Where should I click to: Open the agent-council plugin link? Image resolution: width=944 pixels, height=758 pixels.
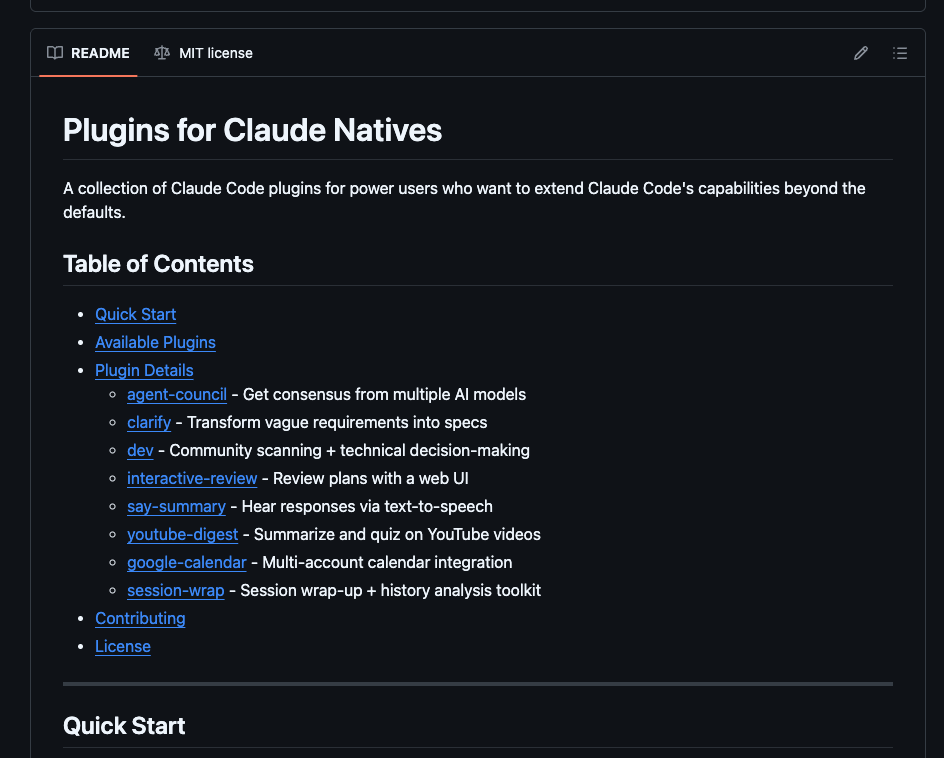tap(176, 394)
